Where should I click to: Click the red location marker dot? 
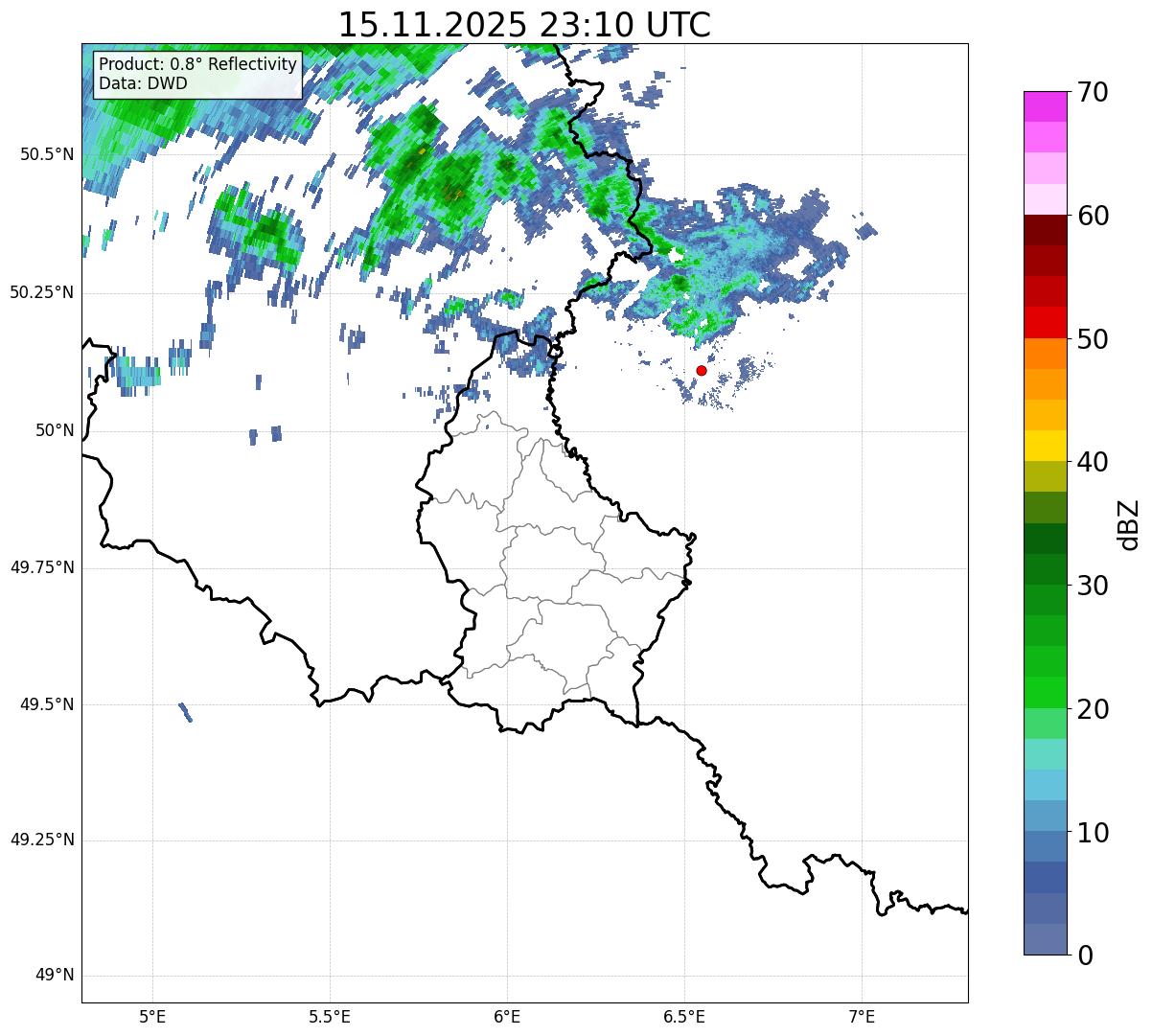[702, 370]
